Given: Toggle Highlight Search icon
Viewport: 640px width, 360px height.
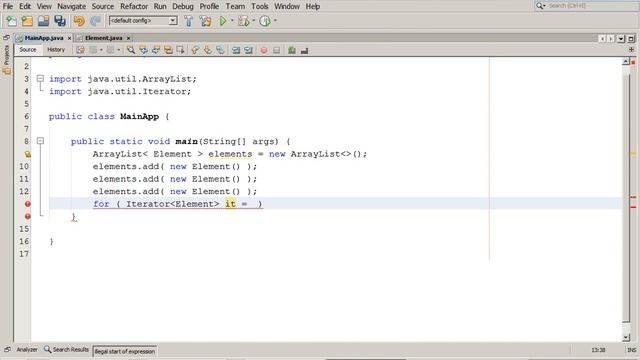Looking at the screenshot, I should pos(168,50).
